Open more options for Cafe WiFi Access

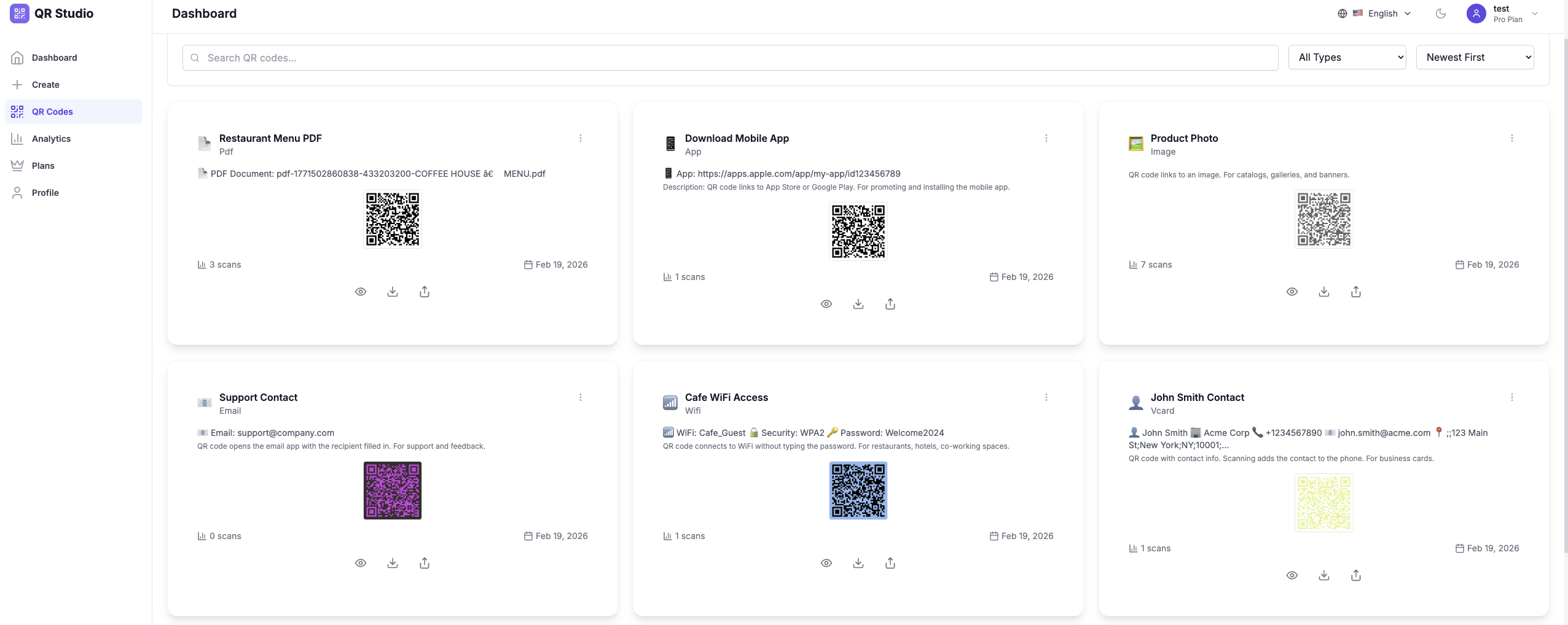click(x=1046, y=397)
